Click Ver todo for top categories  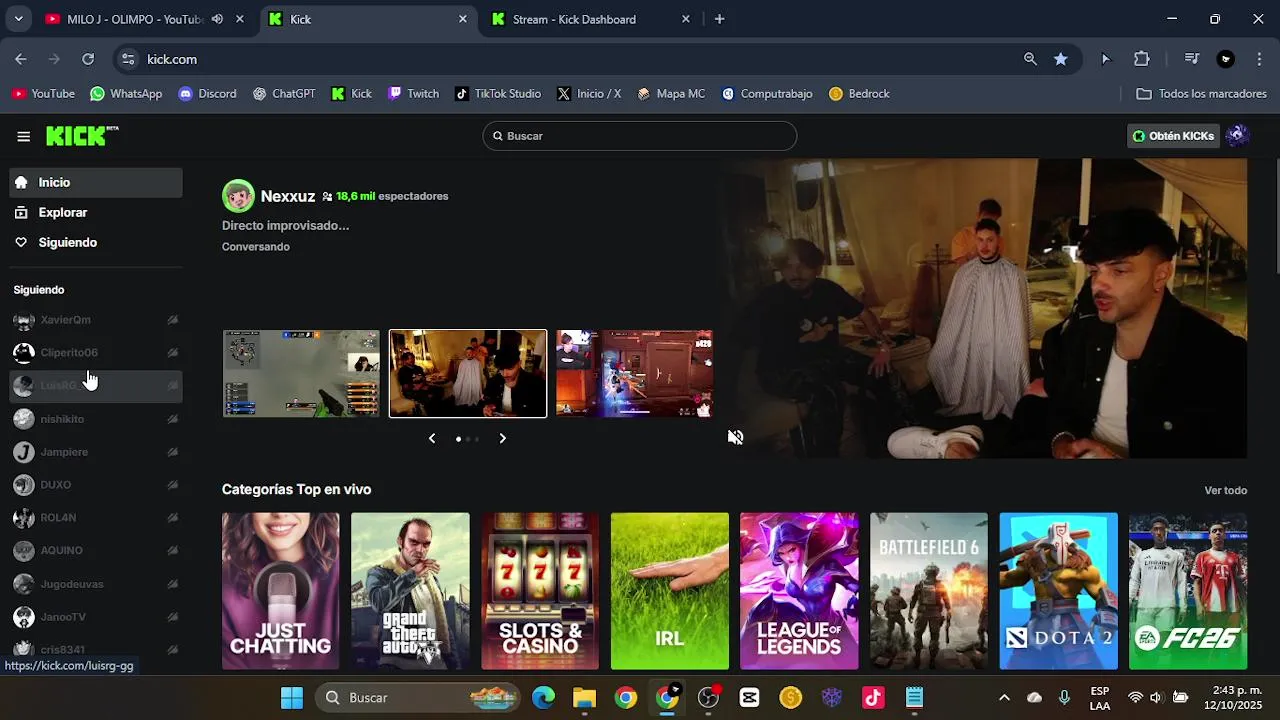coord(1225,490)
